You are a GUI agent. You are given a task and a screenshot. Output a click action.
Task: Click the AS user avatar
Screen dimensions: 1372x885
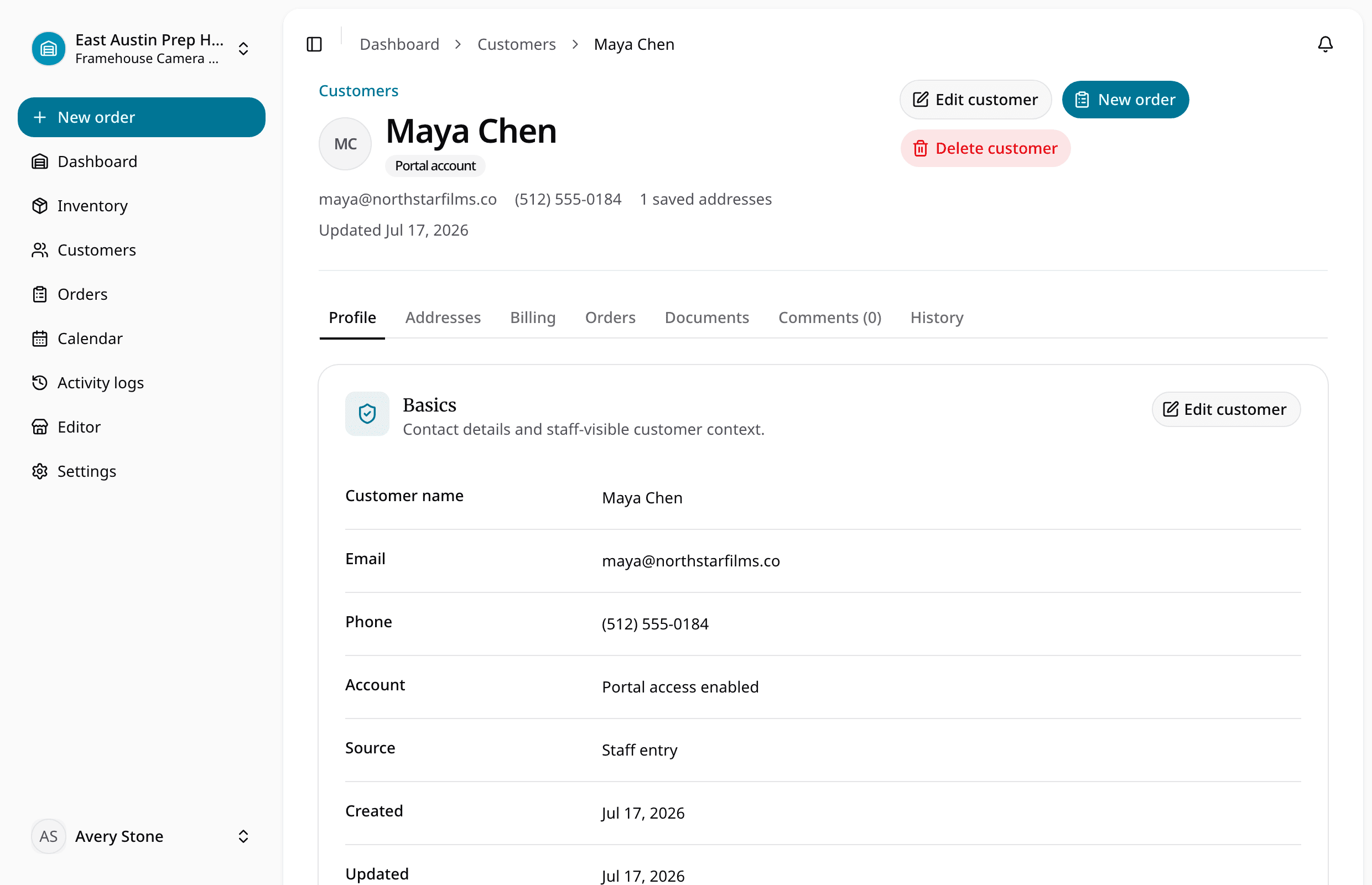point(48,836)
